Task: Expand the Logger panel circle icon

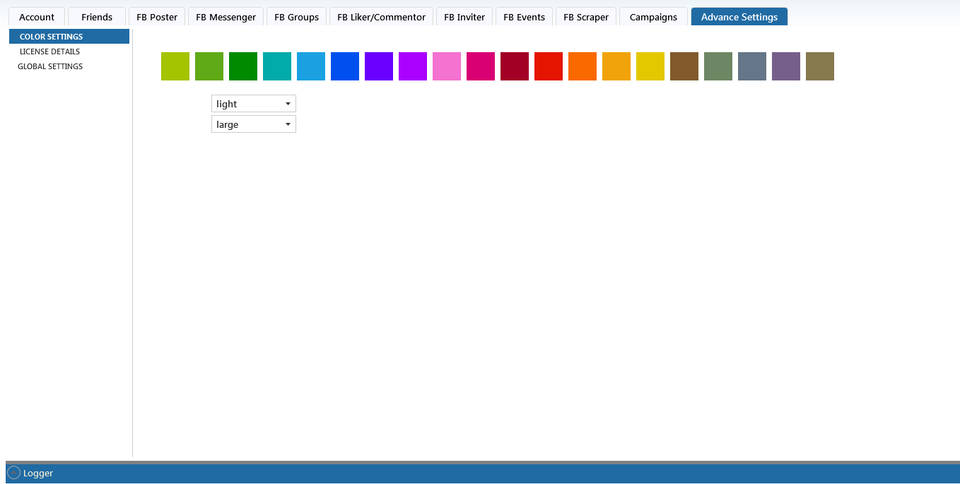Action: point(13,473)
